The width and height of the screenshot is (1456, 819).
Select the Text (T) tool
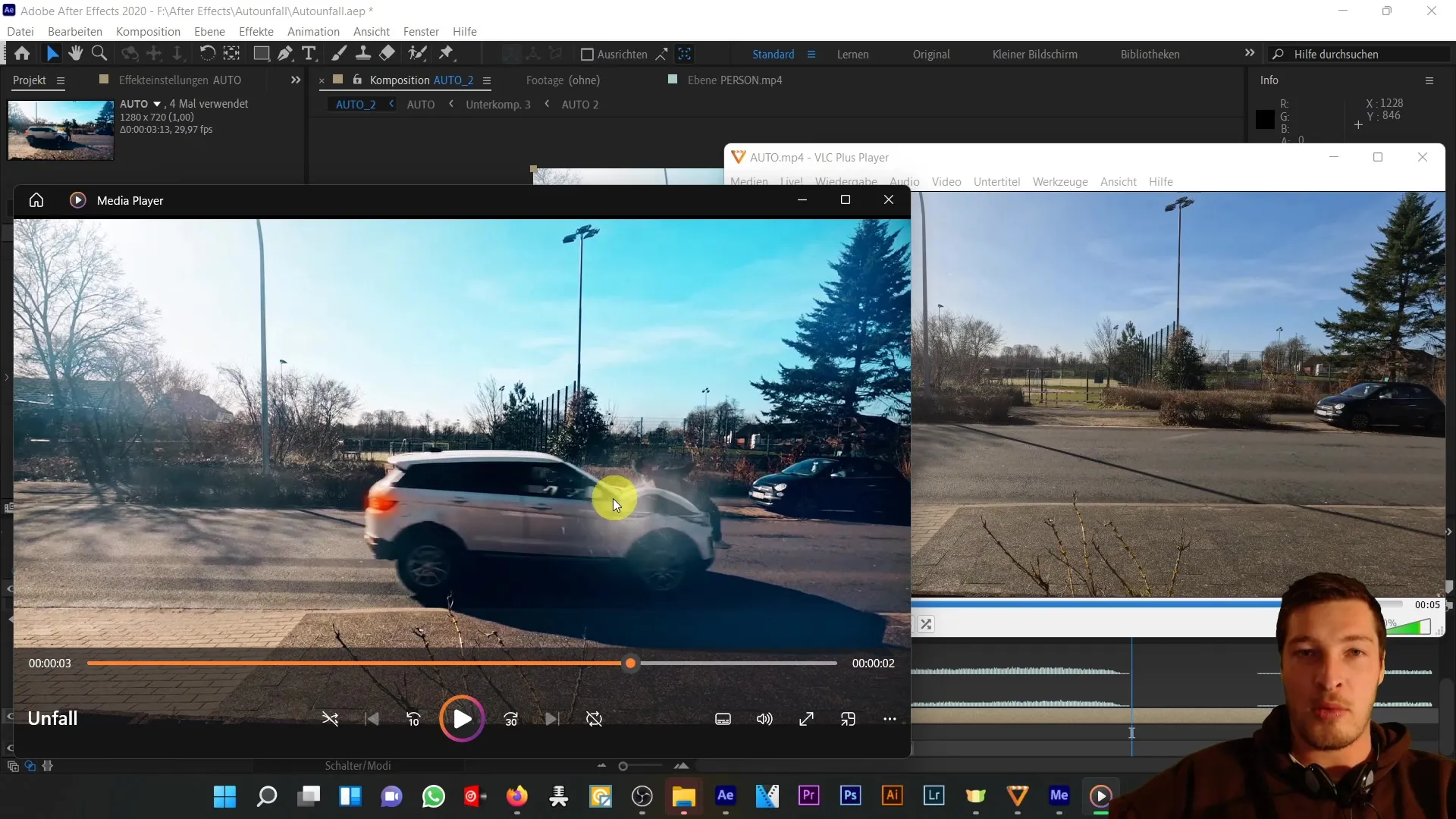pos(309,54)
